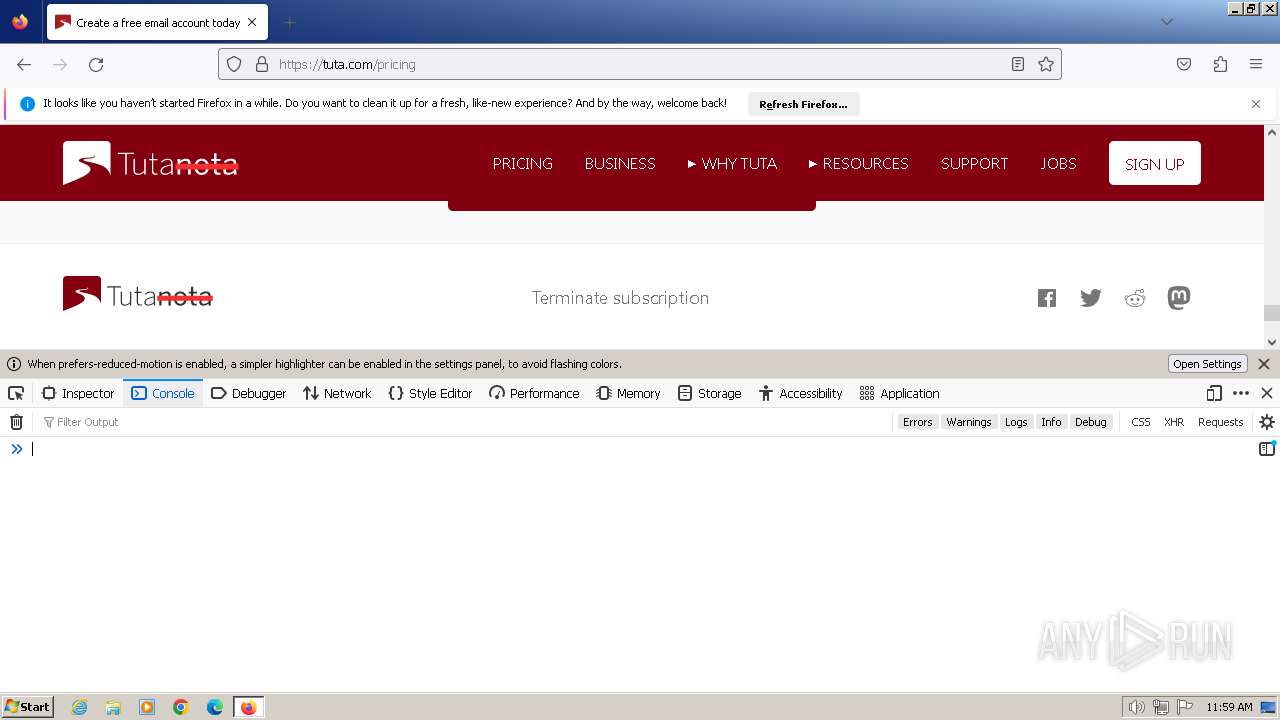Switch to the Debugger tab
This screenshot has height=720, width=1280.
249,393
